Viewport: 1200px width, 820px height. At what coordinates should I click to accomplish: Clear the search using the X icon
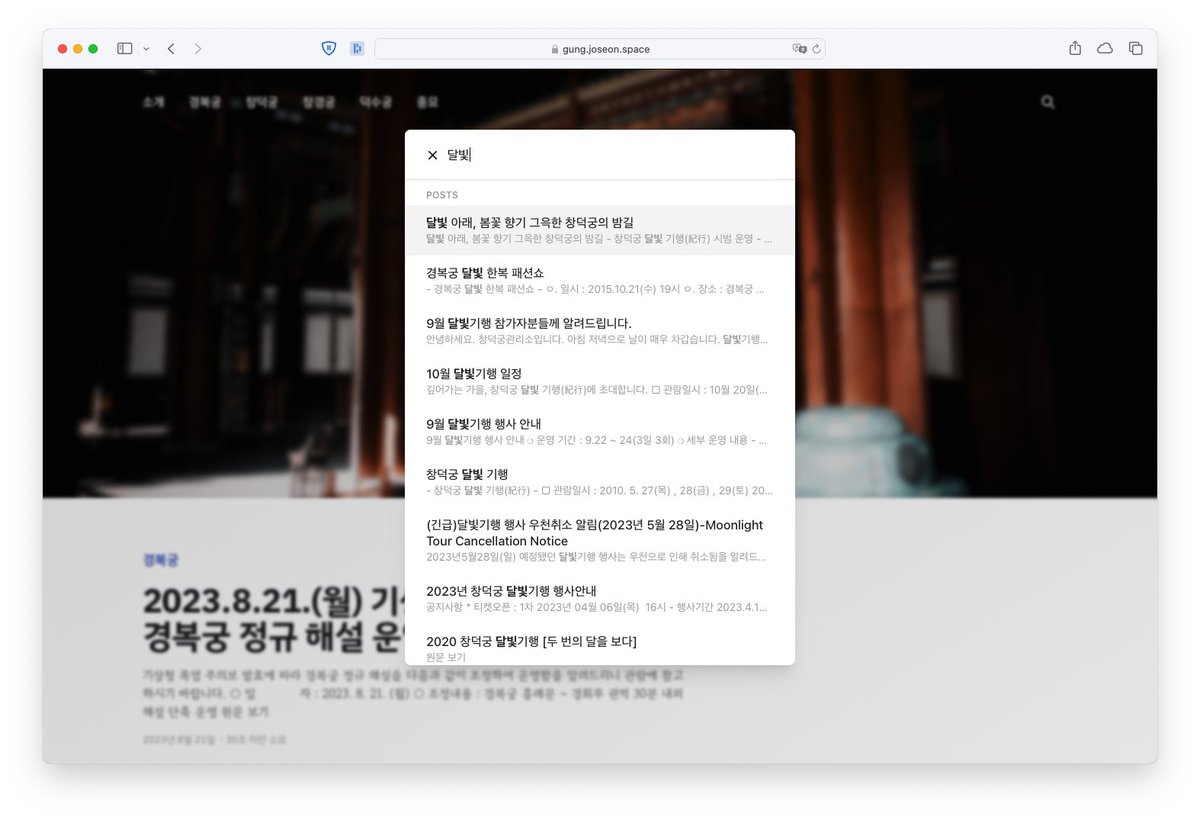[432, 155]
